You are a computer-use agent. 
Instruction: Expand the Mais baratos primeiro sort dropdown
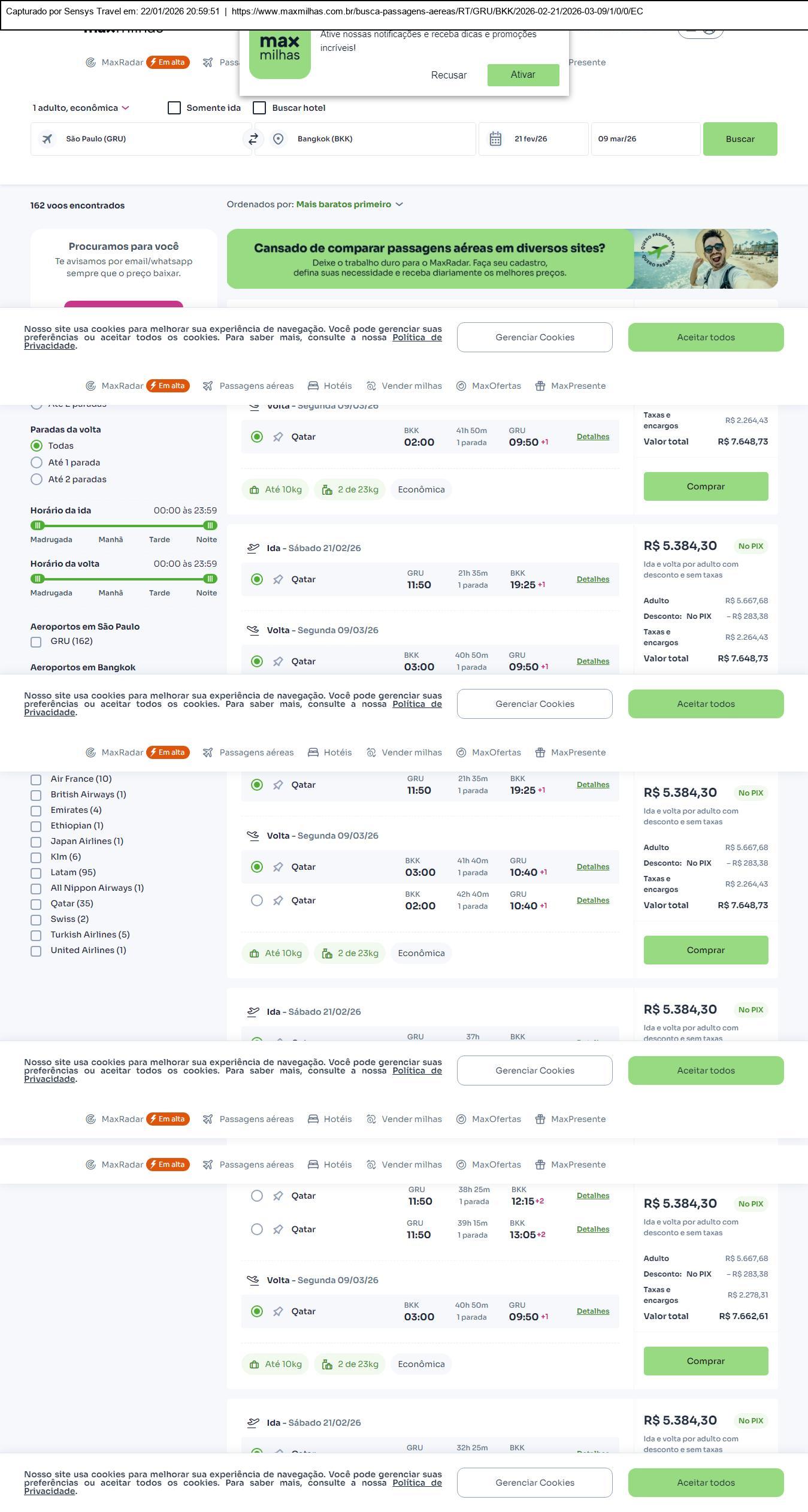[x=349, y=204]
